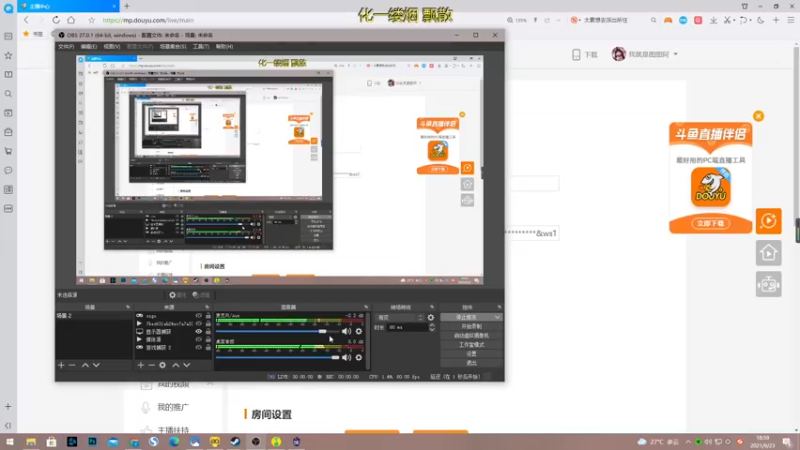Move the scene up in the scenes list

(x=85, y=365)
